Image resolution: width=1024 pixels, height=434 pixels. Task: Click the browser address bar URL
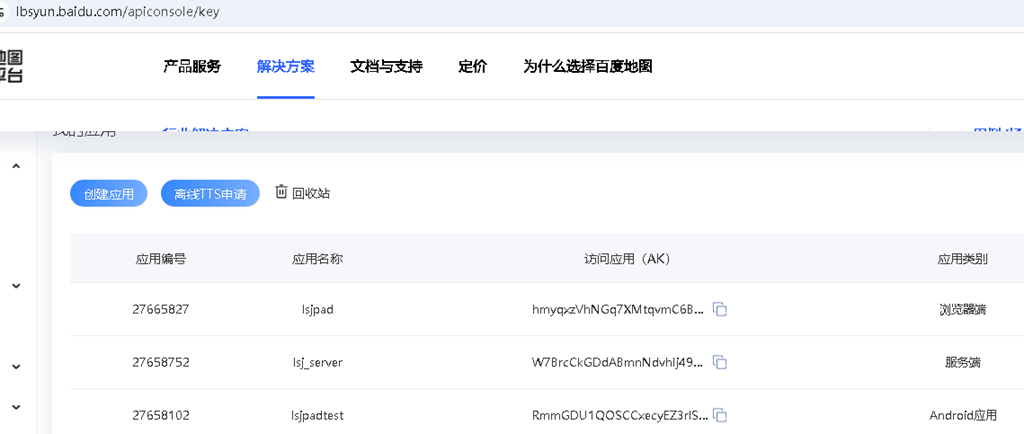click(x=118, y=12)
